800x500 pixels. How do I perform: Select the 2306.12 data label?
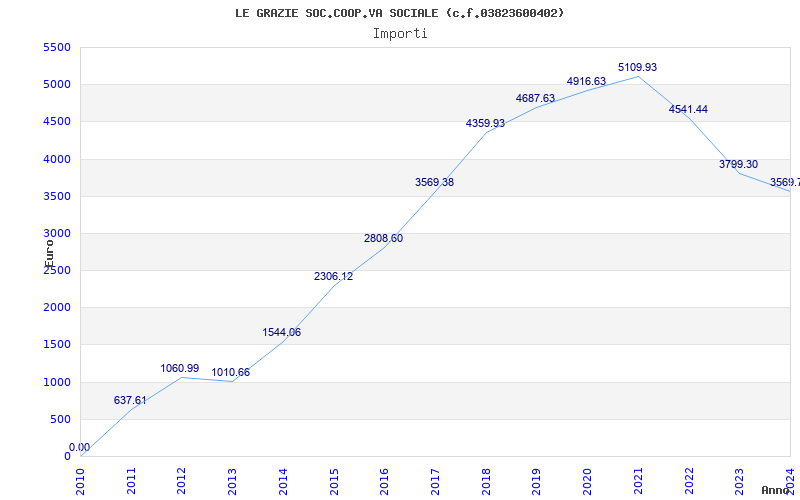pyautogui.click(x=333, y=277)
